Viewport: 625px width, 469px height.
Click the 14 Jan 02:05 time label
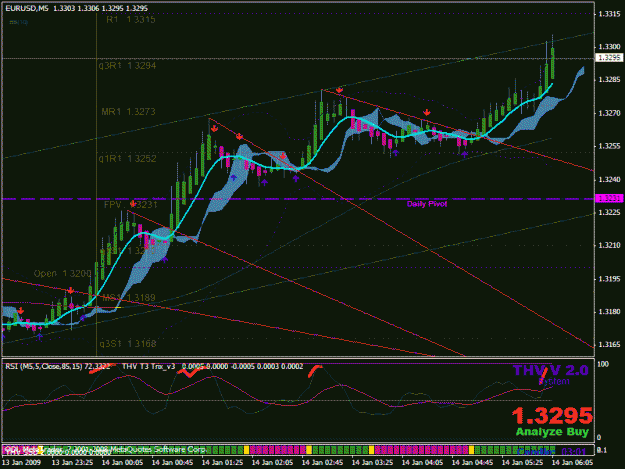point(272,463)
